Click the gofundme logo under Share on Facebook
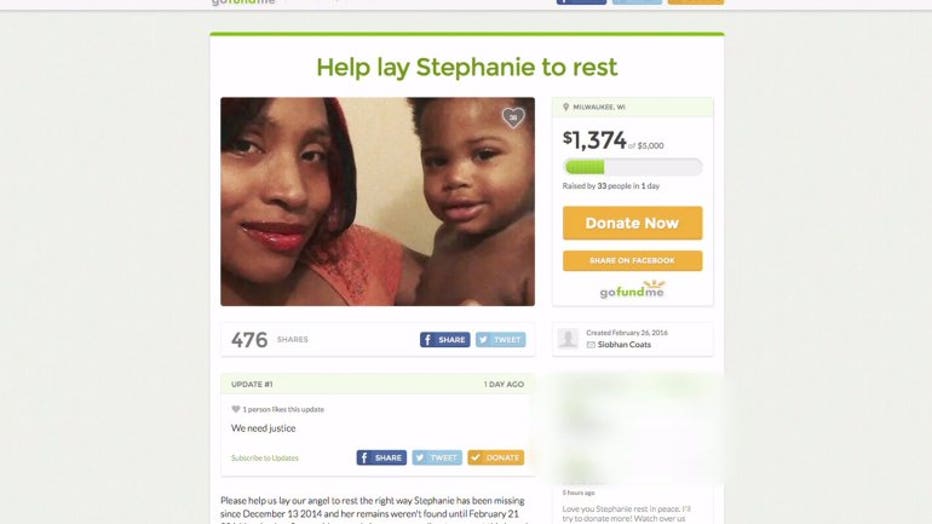This screenshot has width=932, height=524. [x=632, y=289]
